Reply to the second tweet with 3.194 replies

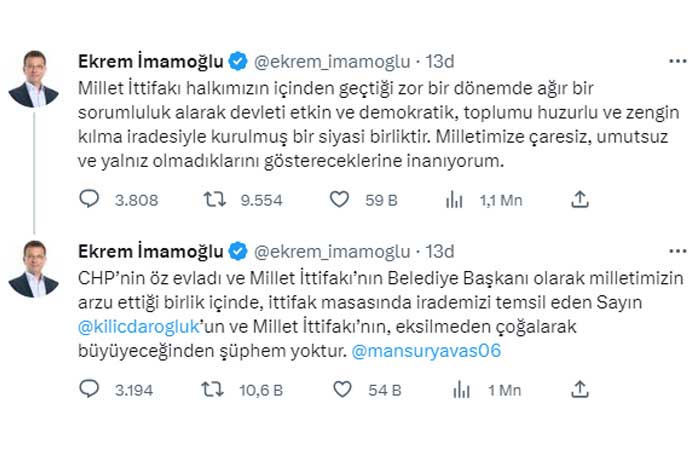pos(90,390)
